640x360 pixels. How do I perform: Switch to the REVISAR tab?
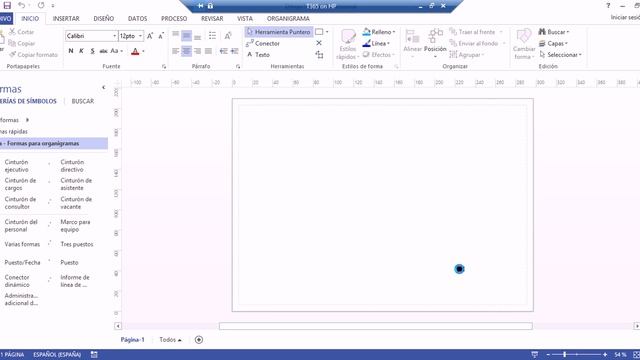tap(212, 19)
